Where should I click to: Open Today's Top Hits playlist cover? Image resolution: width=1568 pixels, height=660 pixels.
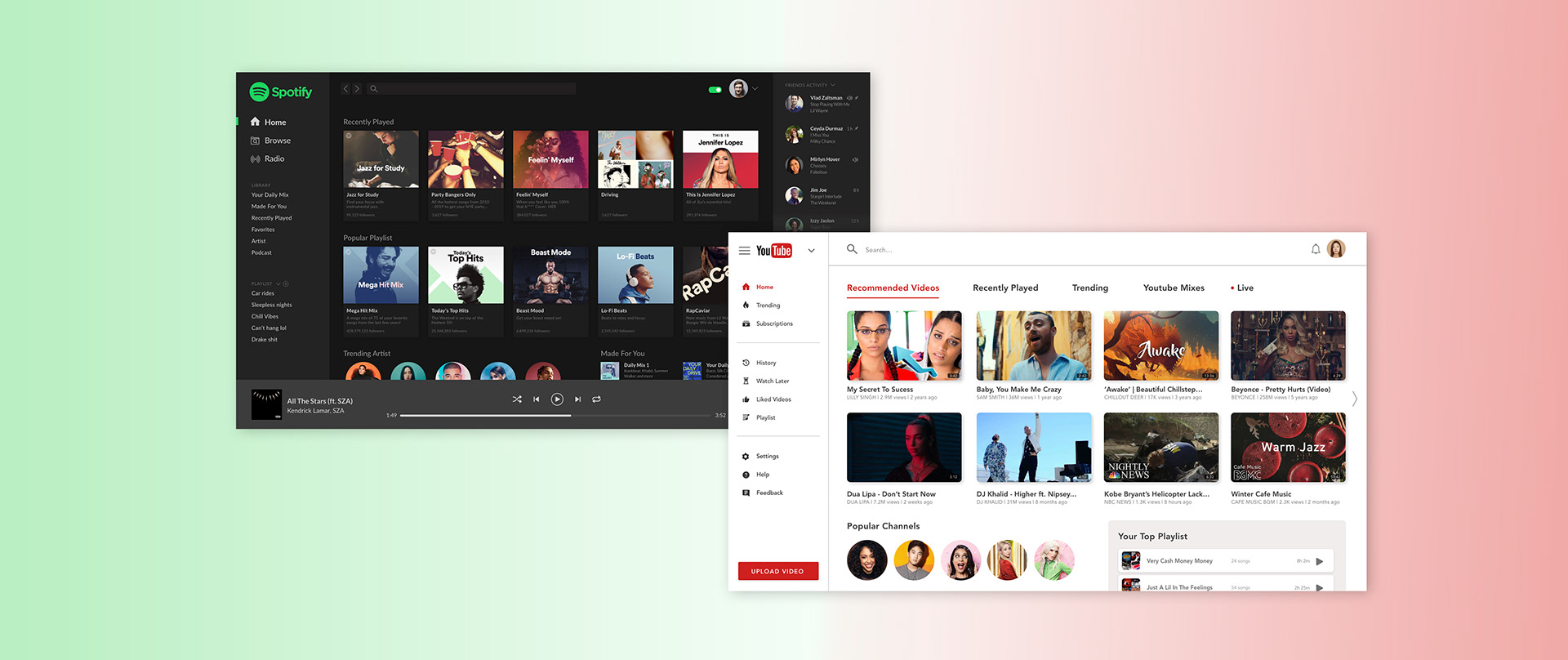[x=465, y=275]
